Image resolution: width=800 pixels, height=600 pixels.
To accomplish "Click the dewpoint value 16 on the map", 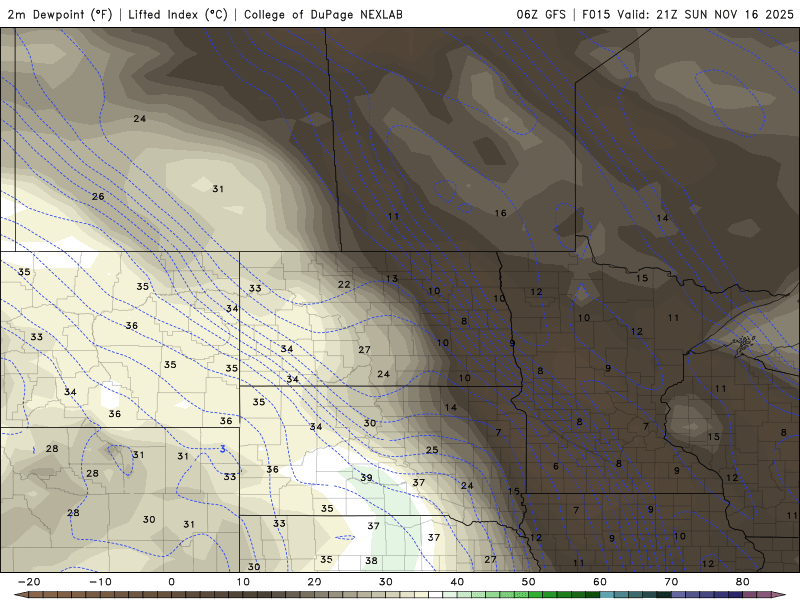I will [x=501, y=213].
